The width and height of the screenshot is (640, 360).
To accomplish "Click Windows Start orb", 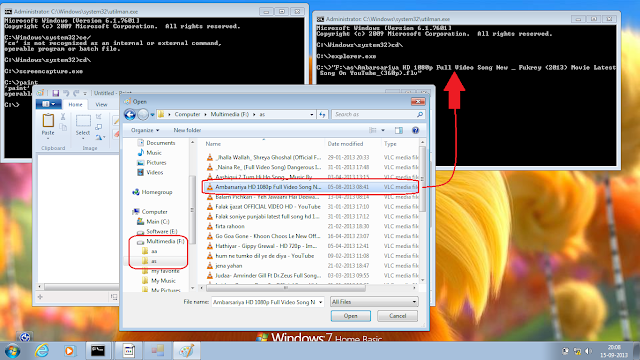I will click(x=12, y=351).
